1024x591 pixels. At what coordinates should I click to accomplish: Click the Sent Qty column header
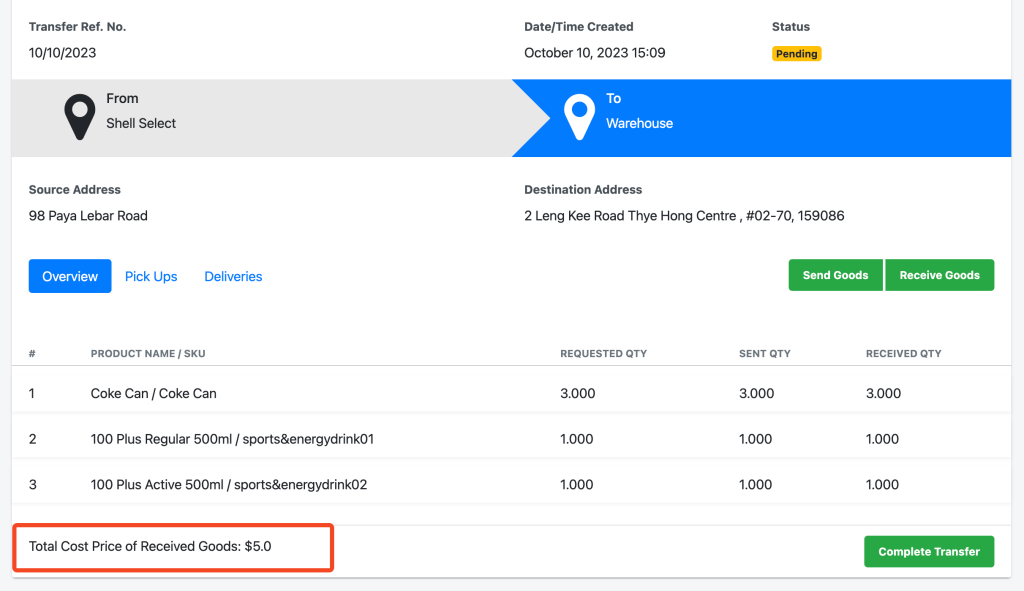765,354
